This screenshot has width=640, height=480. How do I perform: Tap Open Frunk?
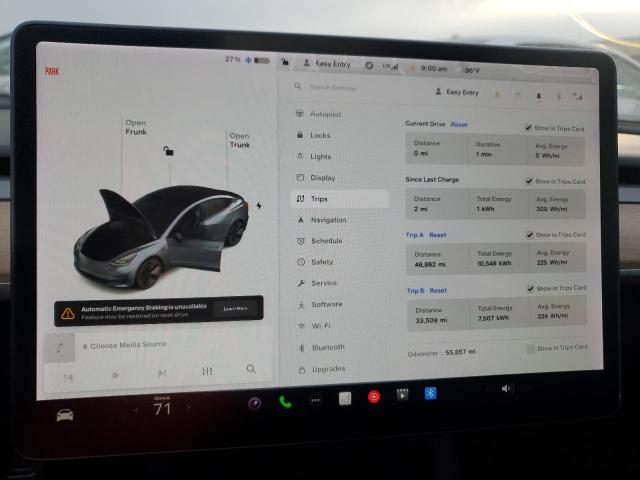click(136, 127)
